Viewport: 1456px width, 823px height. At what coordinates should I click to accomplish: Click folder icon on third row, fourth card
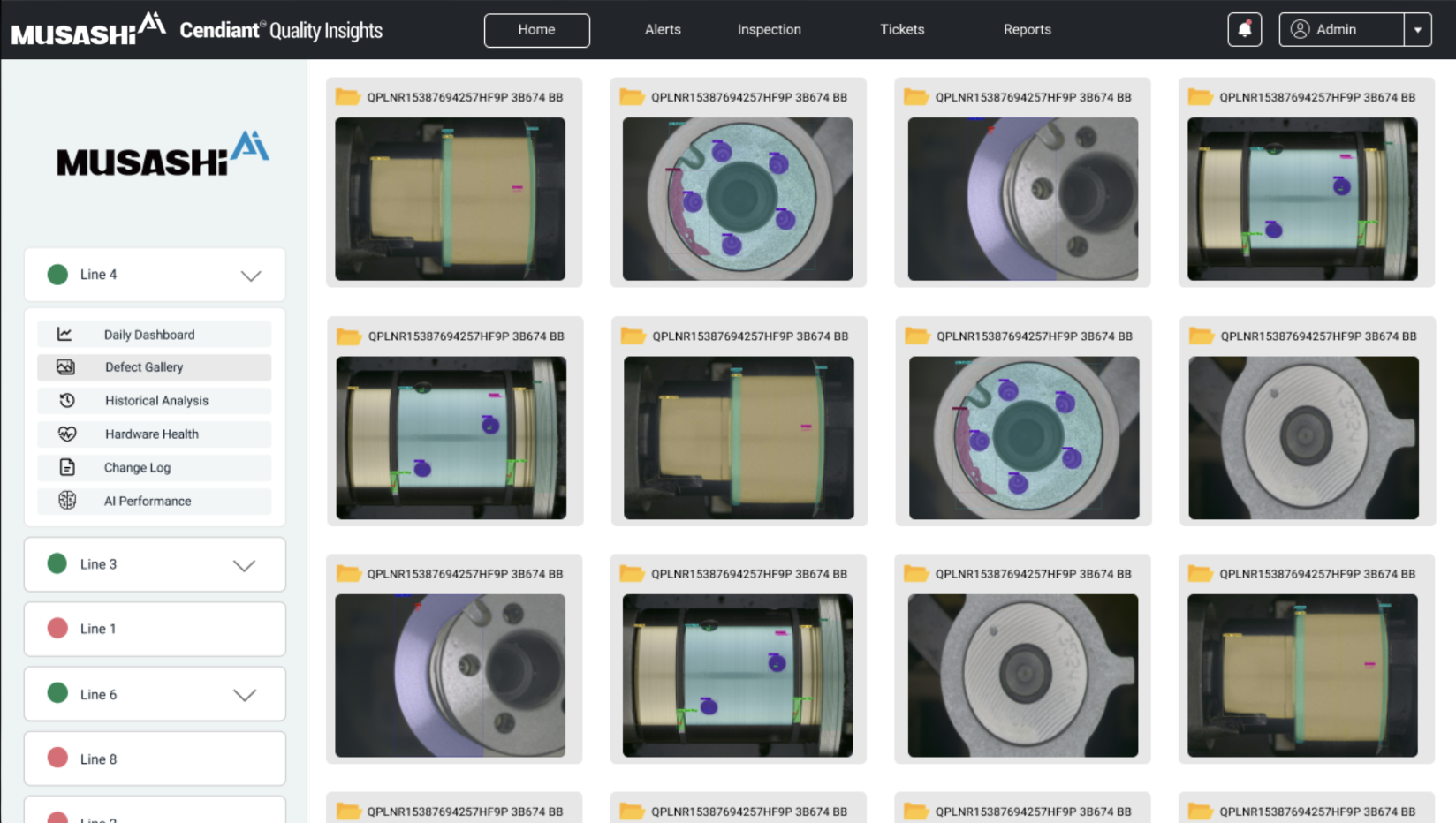point(1201,574)
